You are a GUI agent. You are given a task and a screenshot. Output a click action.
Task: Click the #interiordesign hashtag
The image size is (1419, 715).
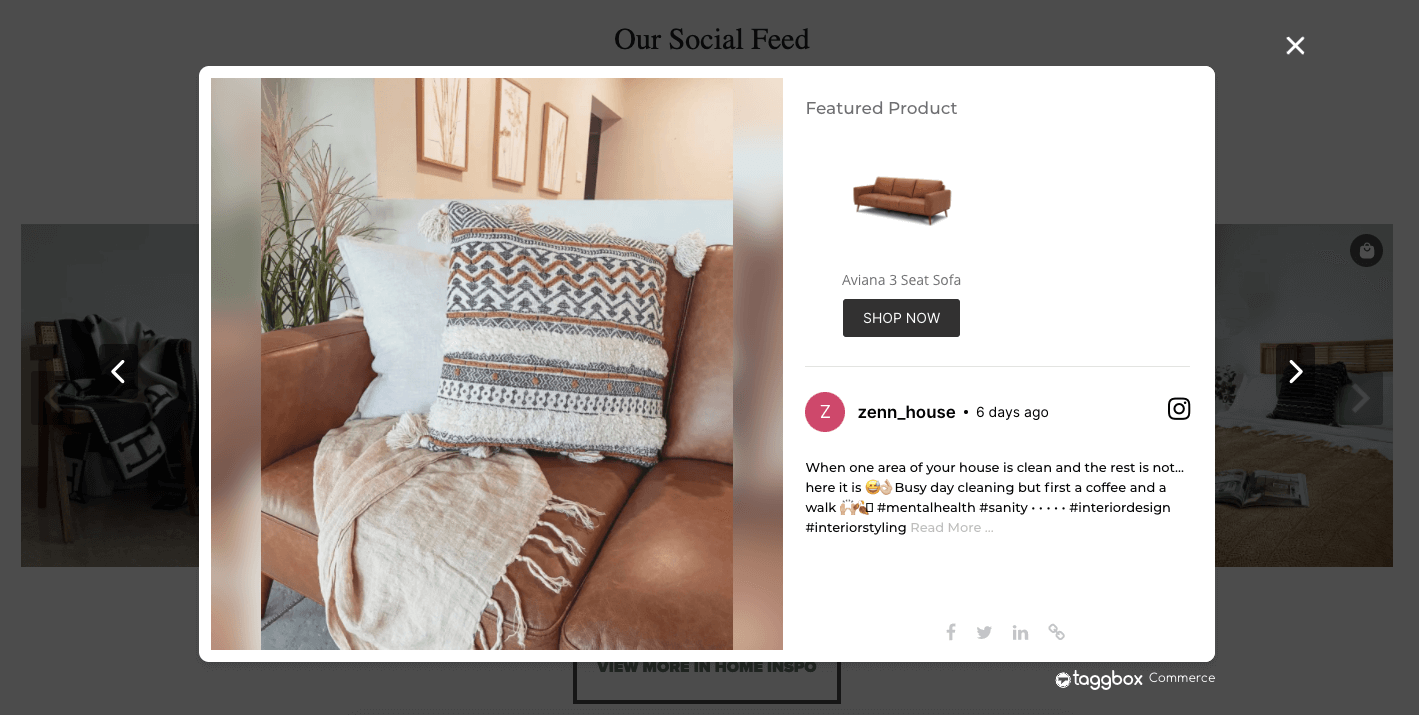pos(1120,508)
